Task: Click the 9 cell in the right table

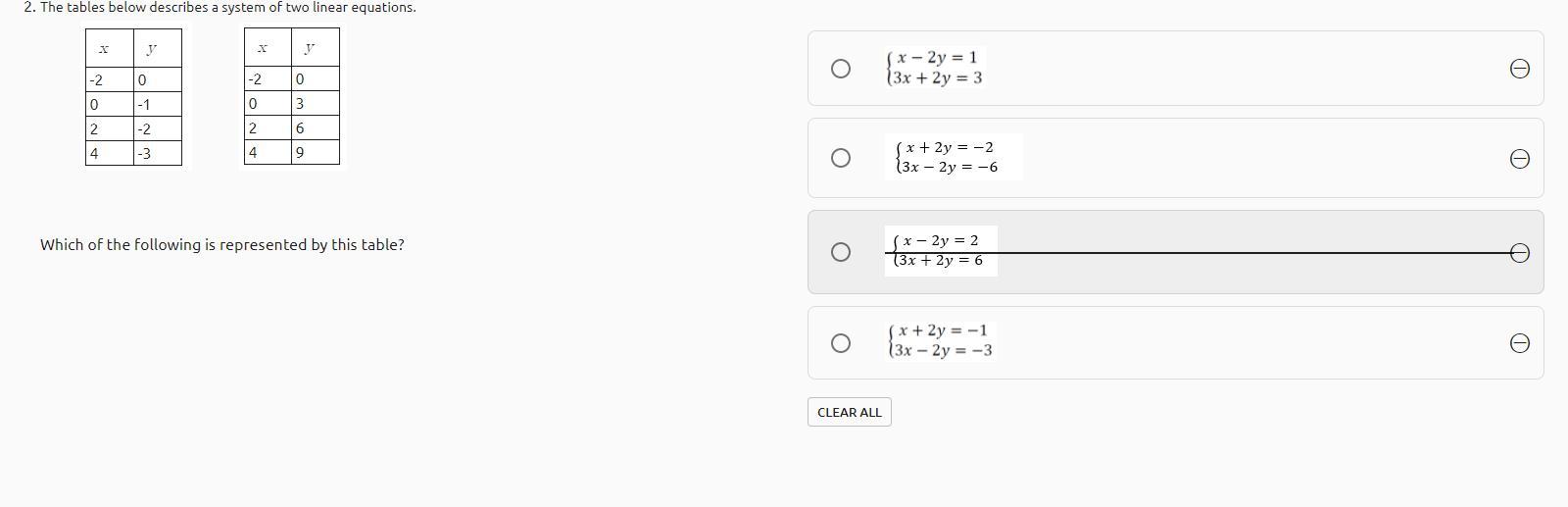Action: tap(315, 153)
